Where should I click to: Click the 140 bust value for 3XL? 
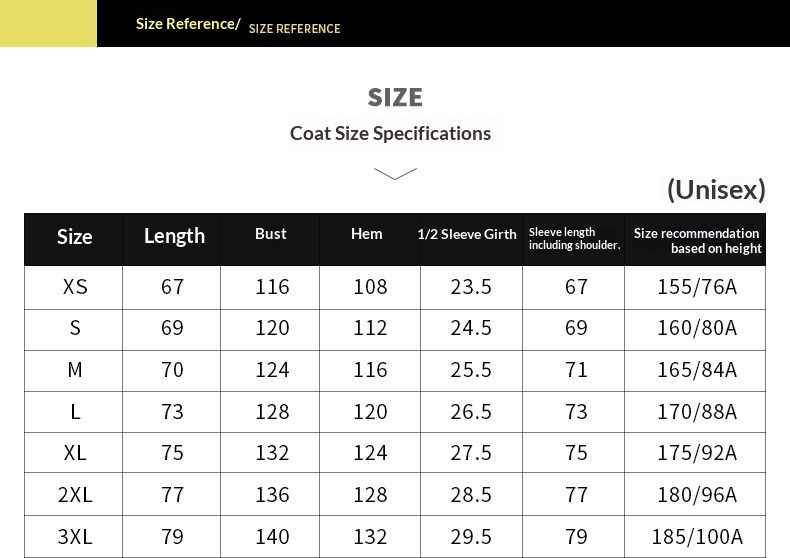point(272,536)
